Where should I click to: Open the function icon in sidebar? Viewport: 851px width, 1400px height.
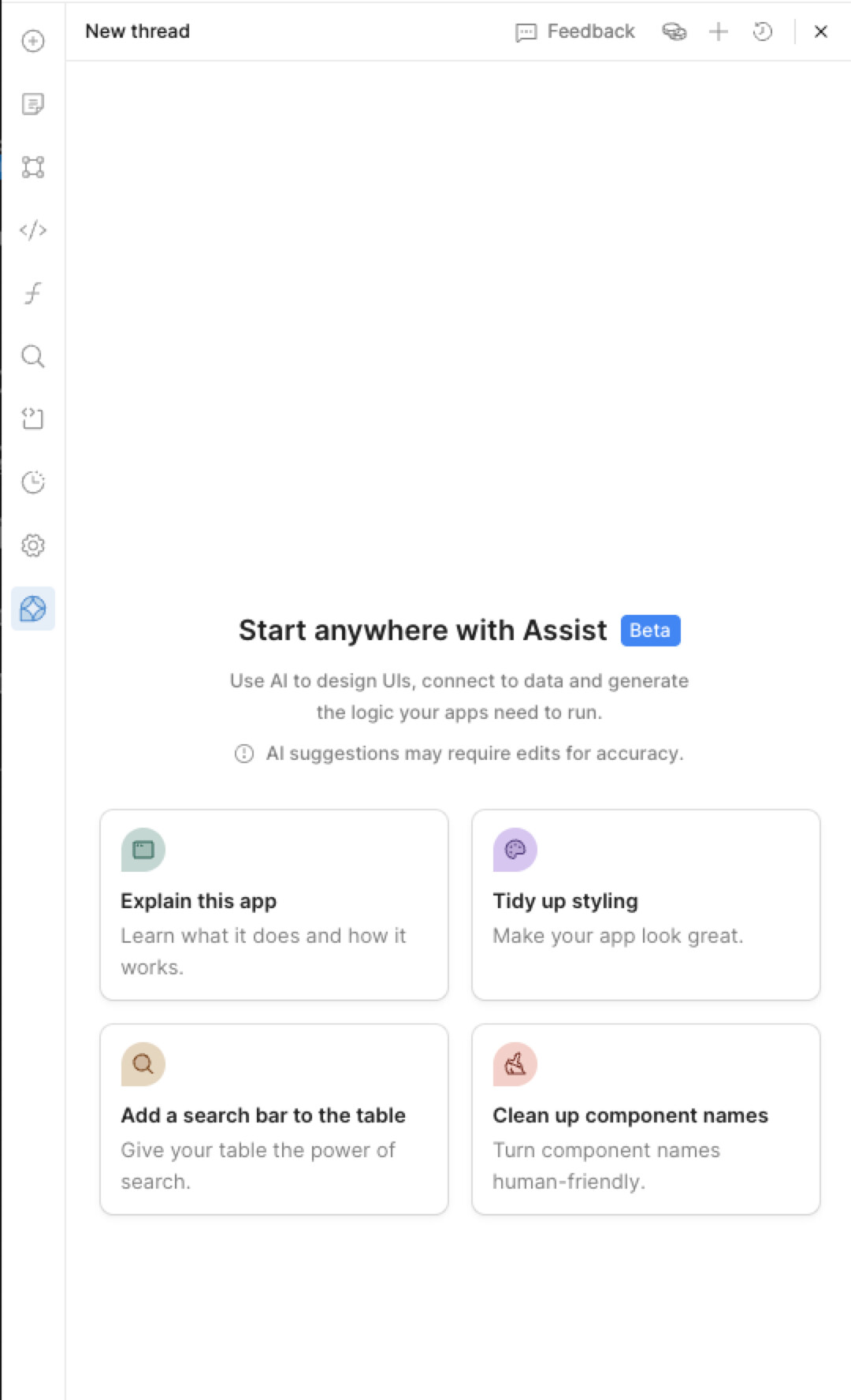click(33, 293)
